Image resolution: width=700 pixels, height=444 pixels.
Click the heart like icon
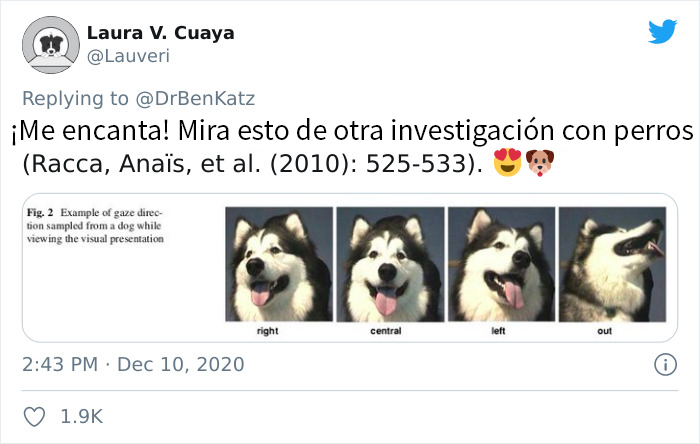tap(34, 417)
